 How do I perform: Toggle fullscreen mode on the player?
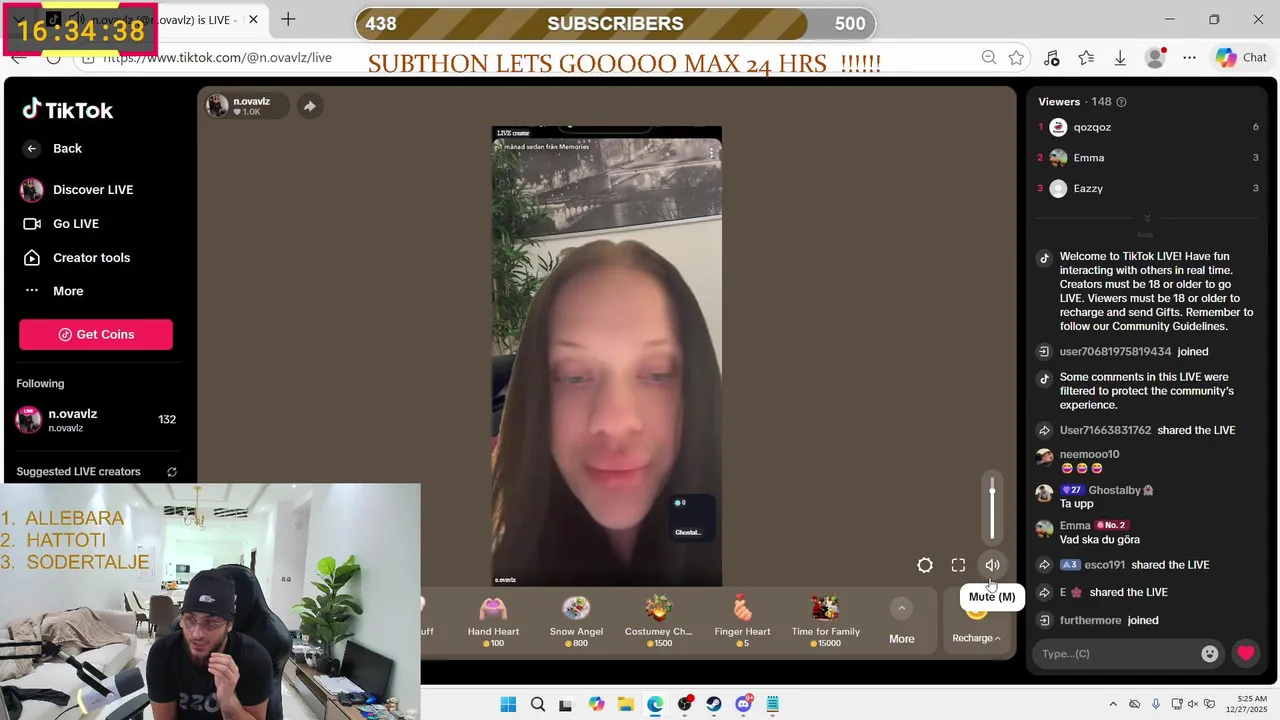(958, 565)
